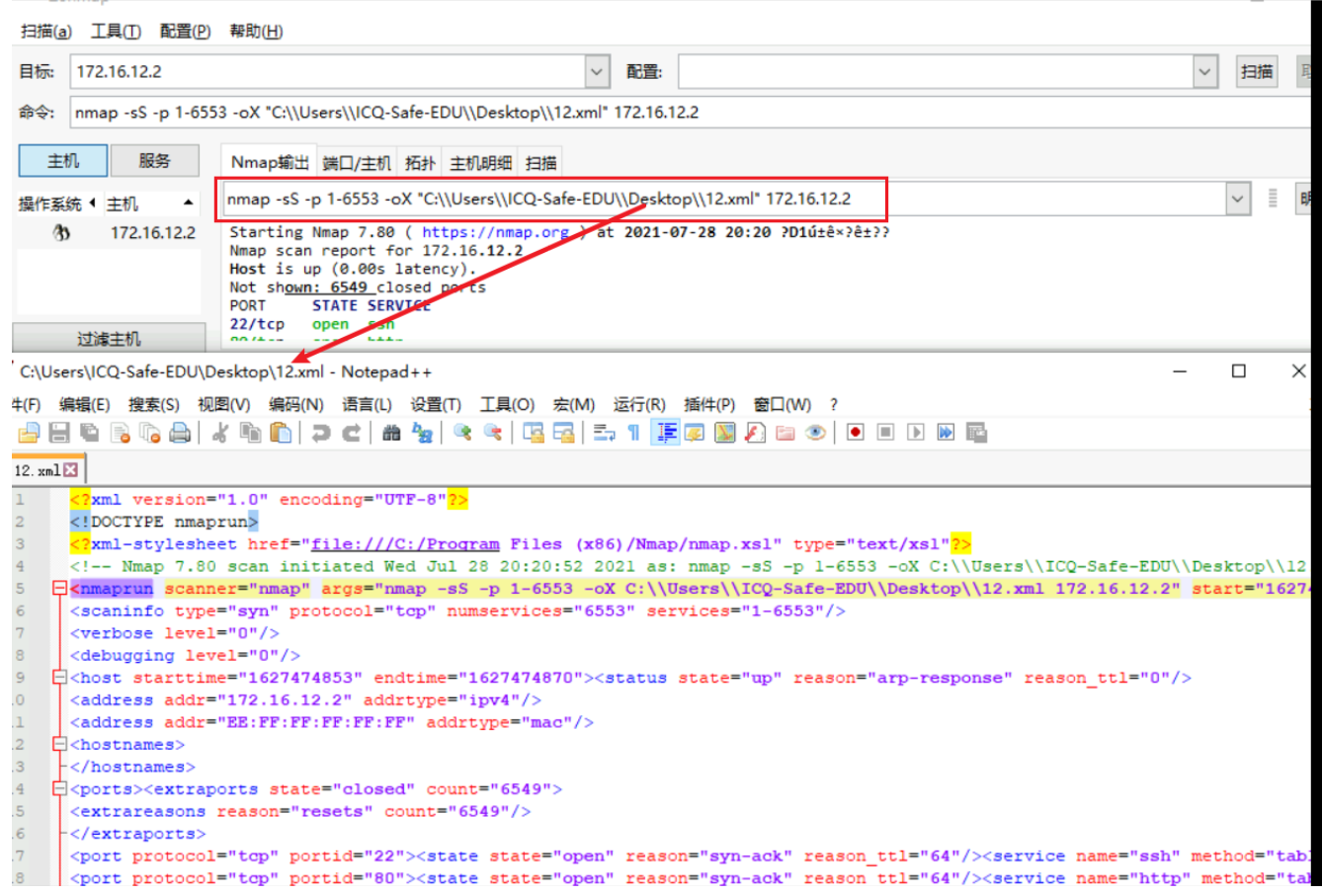
Task: Open the Replace dialog toolbar icon
Action: [x=422, y=433]
